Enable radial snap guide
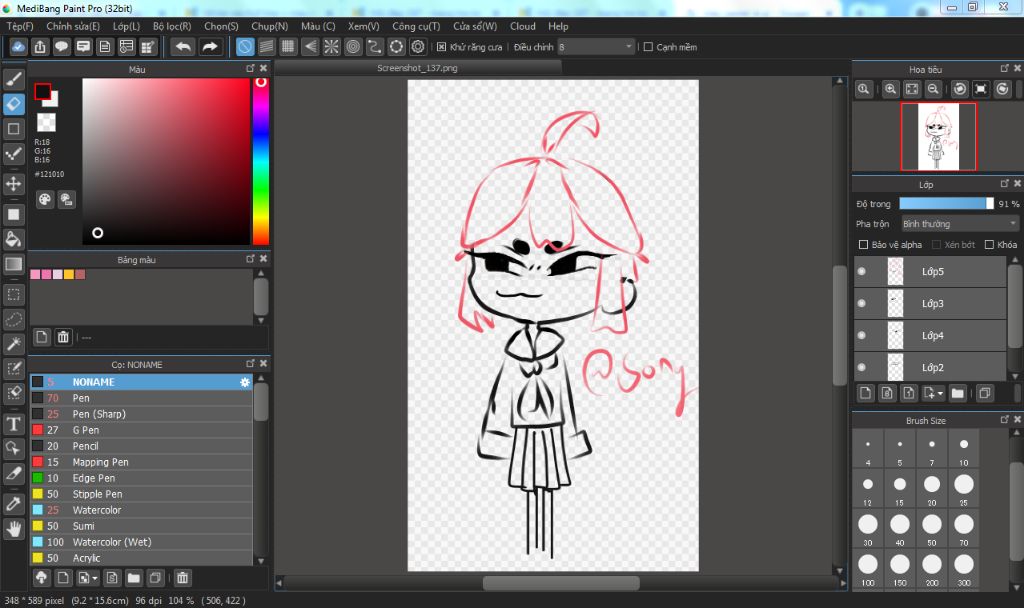Image resolution: width=1024 pixels, height=608 pixels. [x=331, y=47]
